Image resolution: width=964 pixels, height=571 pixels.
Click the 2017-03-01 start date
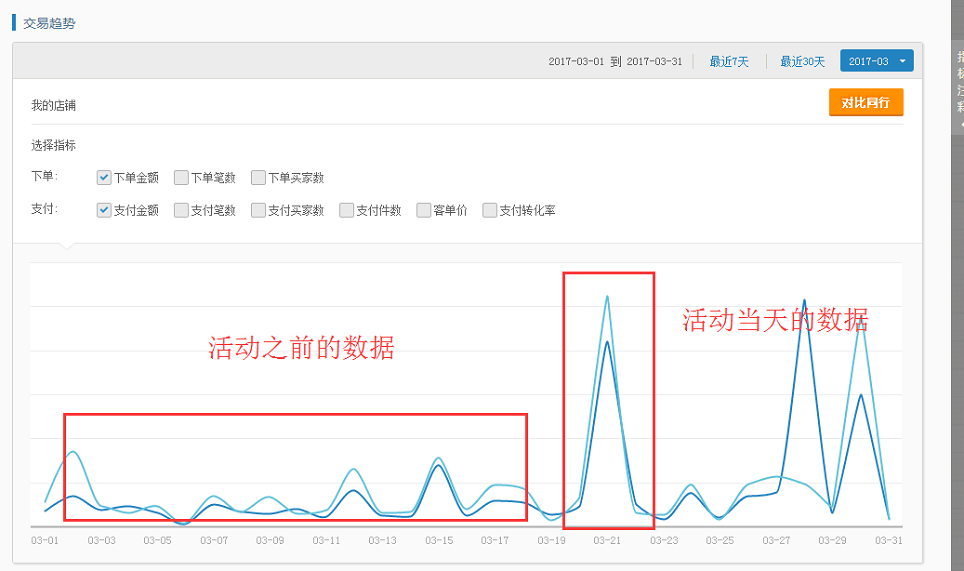point(576,62)
